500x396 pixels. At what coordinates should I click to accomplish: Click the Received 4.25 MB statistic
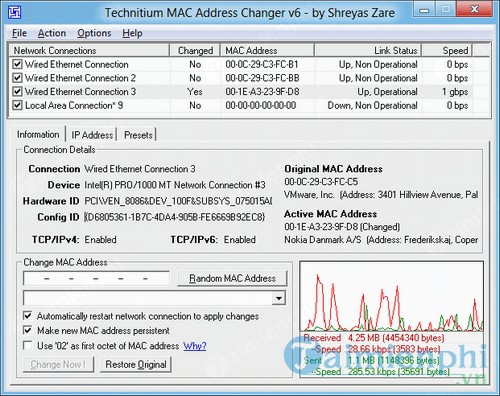point(374,338)
